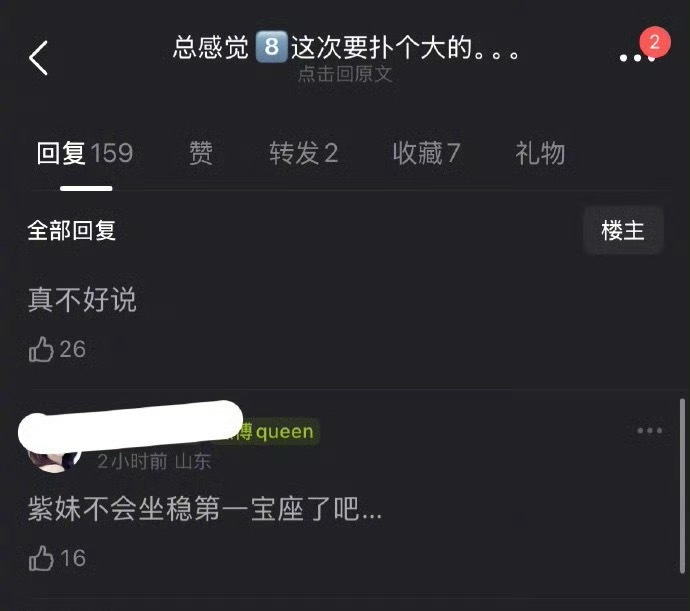
Task: Tap the red notification badge showing 2
Action: (655, 42)
